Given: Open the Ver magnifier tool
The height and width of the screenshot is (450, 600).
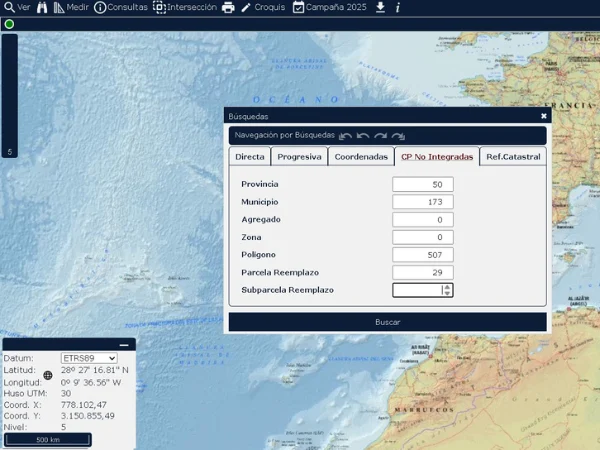Looking at the screenshot, I should [x=16, y=7].
